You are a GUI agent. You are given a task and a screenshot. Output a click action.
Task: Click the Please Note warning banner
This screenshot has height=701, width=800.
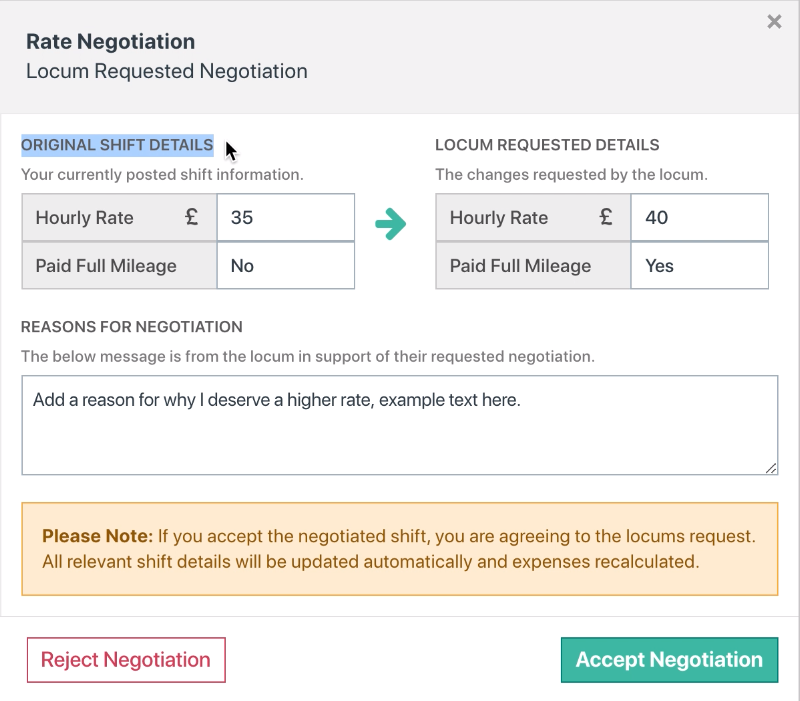(x=399, y=549)
